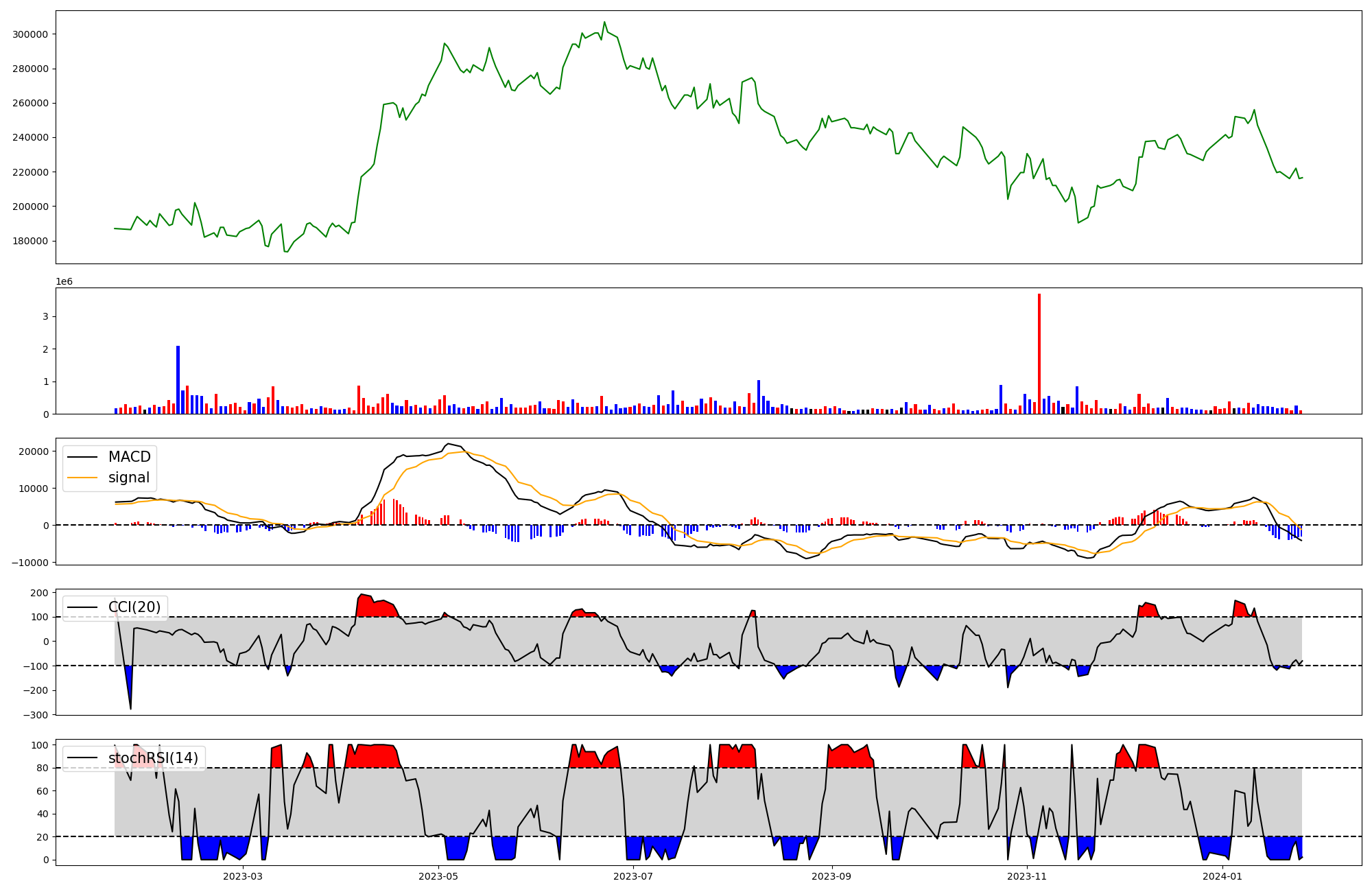Click the 260000 price axis tick label

30,103
